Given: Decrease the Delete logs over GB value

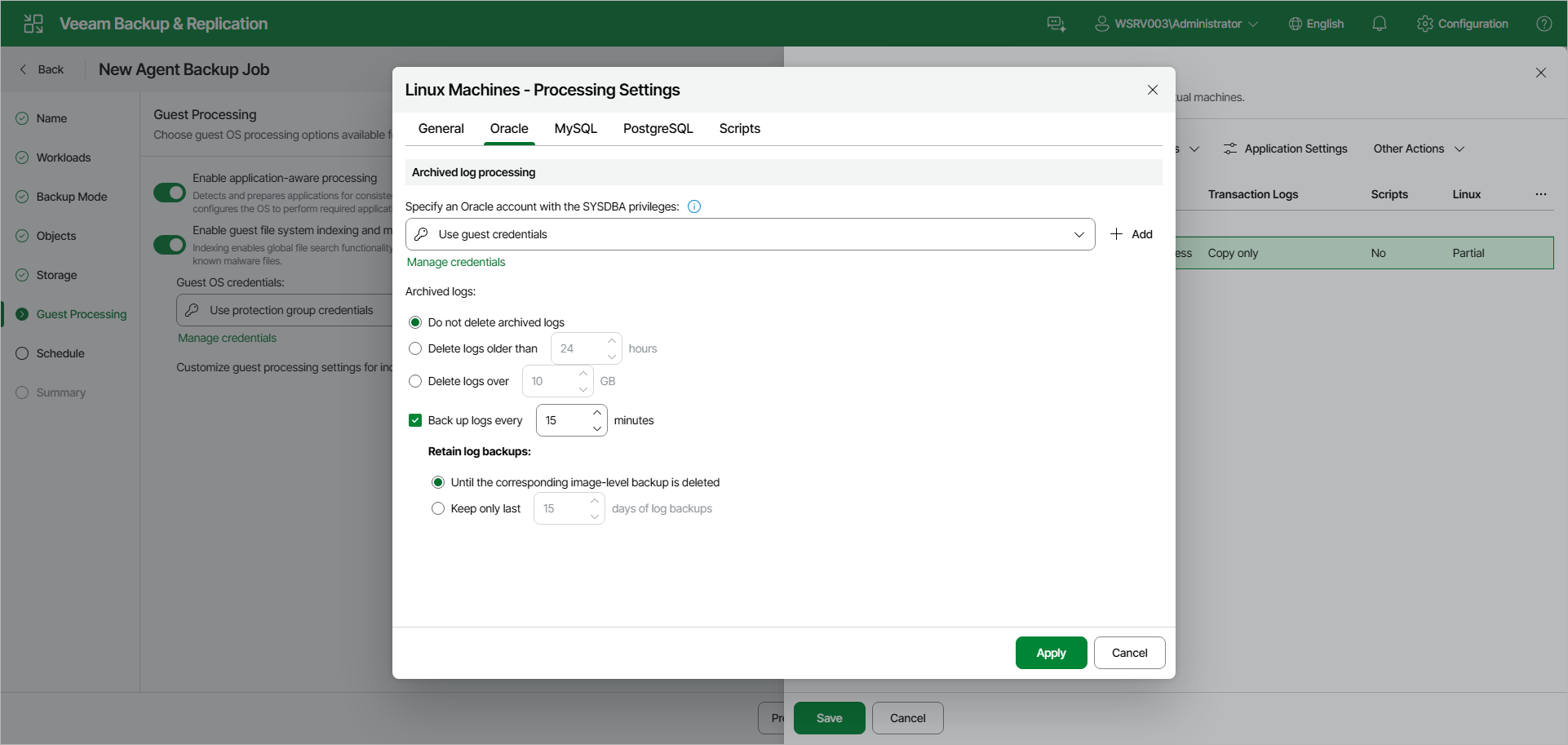Looking at the screenshot, I should [x=583, y=389].
